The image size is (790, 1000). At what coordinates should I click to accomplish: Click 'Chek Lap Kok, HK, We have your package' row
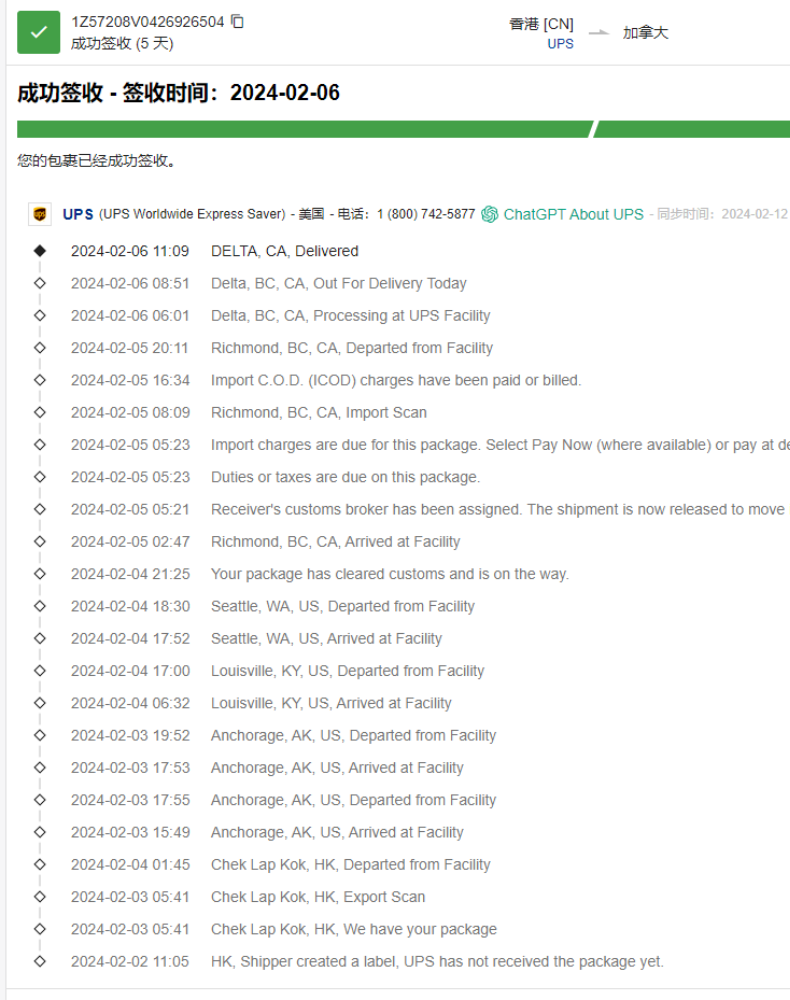tap(354, 929)
